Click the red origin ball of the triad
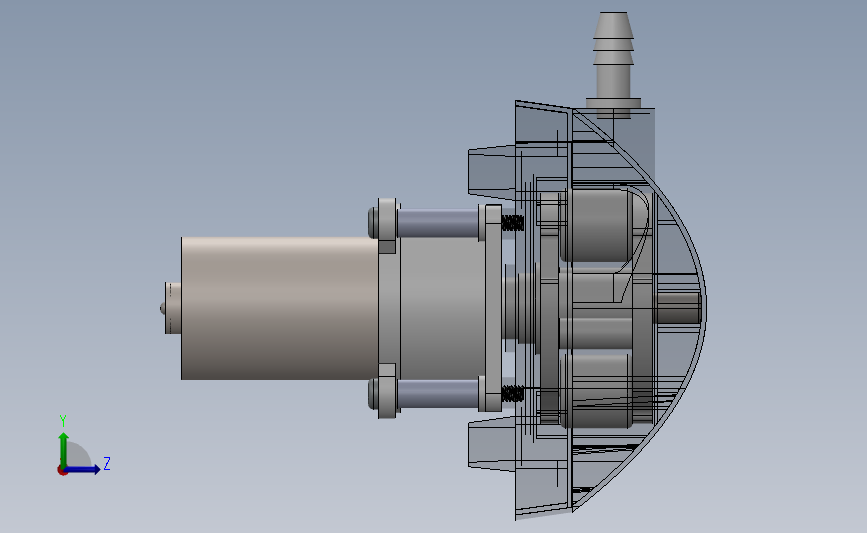 point(62,471)
